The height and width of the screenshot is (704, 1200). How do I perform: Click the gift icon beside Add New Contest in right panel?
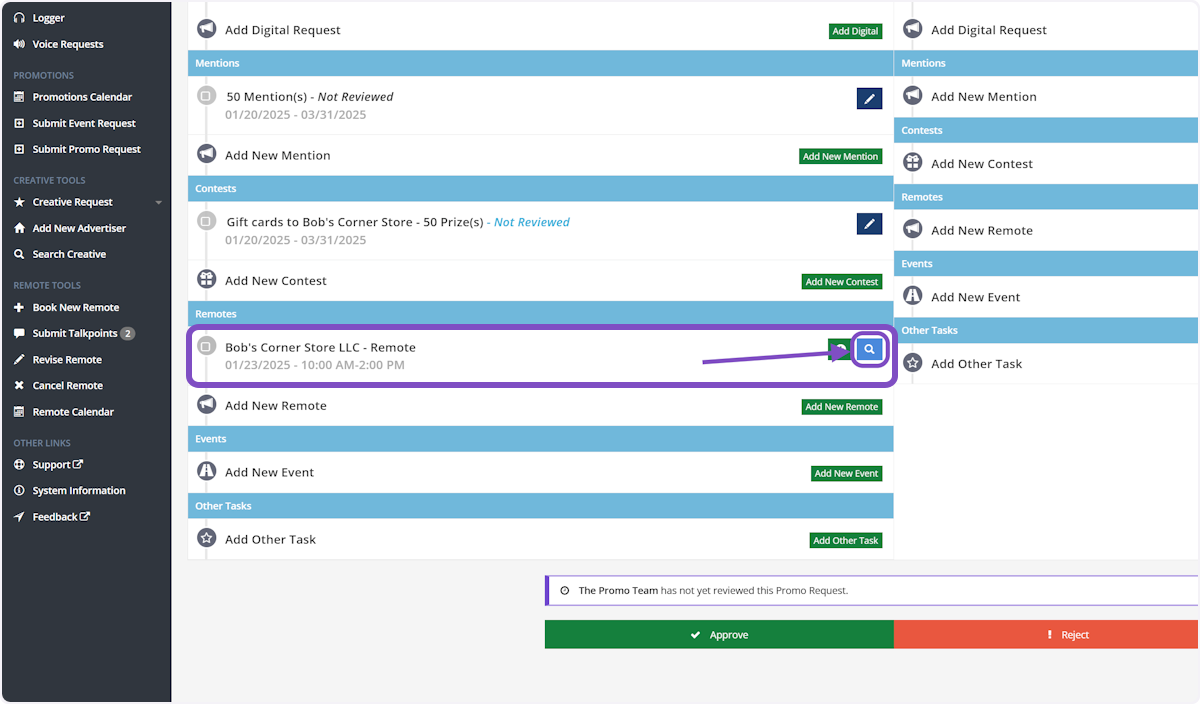912,163
